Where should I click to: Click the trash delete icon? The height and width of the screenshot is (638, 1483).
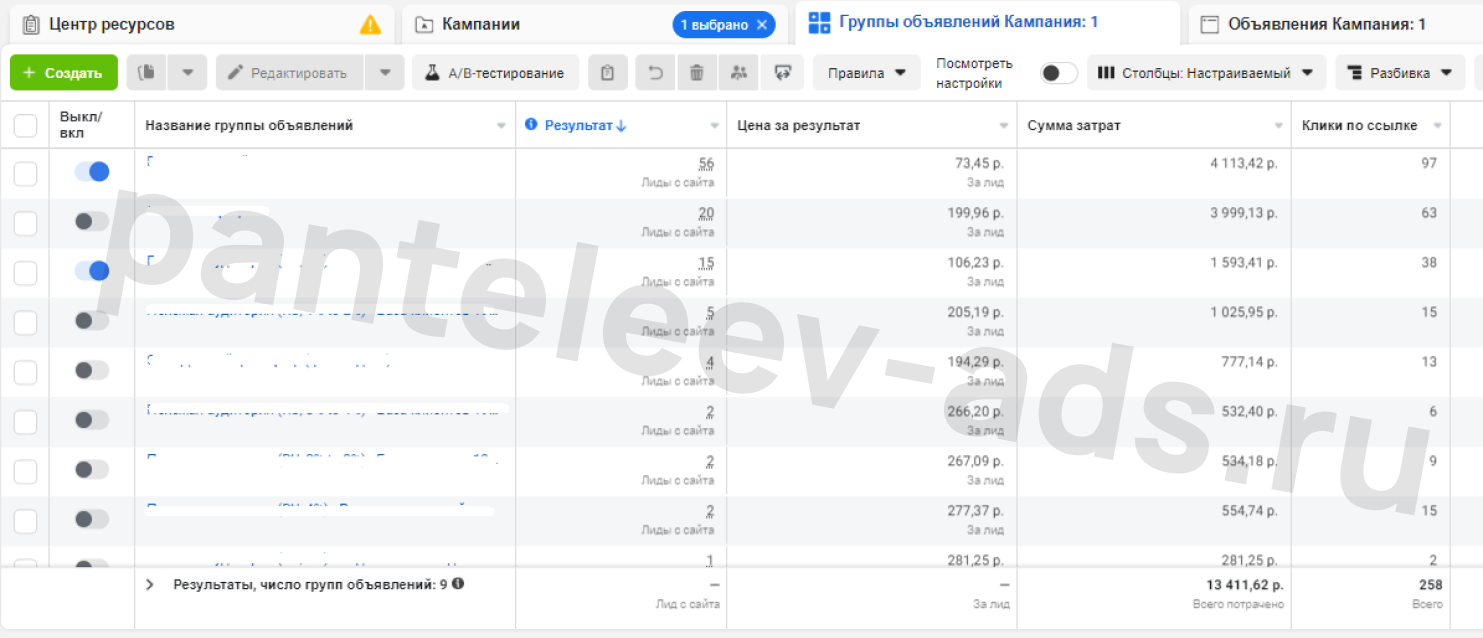coord(697,72)
